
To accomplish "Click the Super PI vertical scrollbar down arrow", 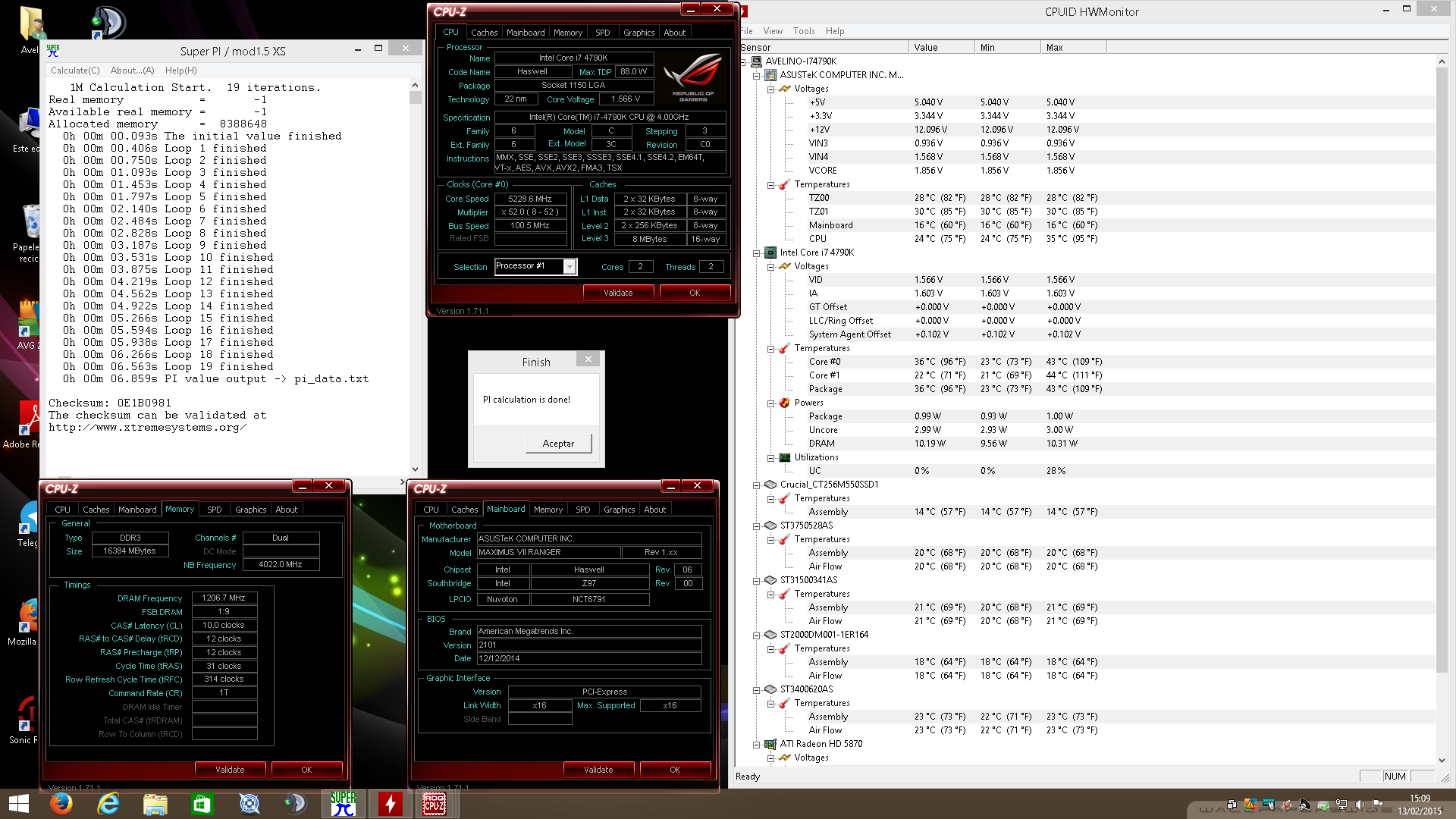I will 415,469.
